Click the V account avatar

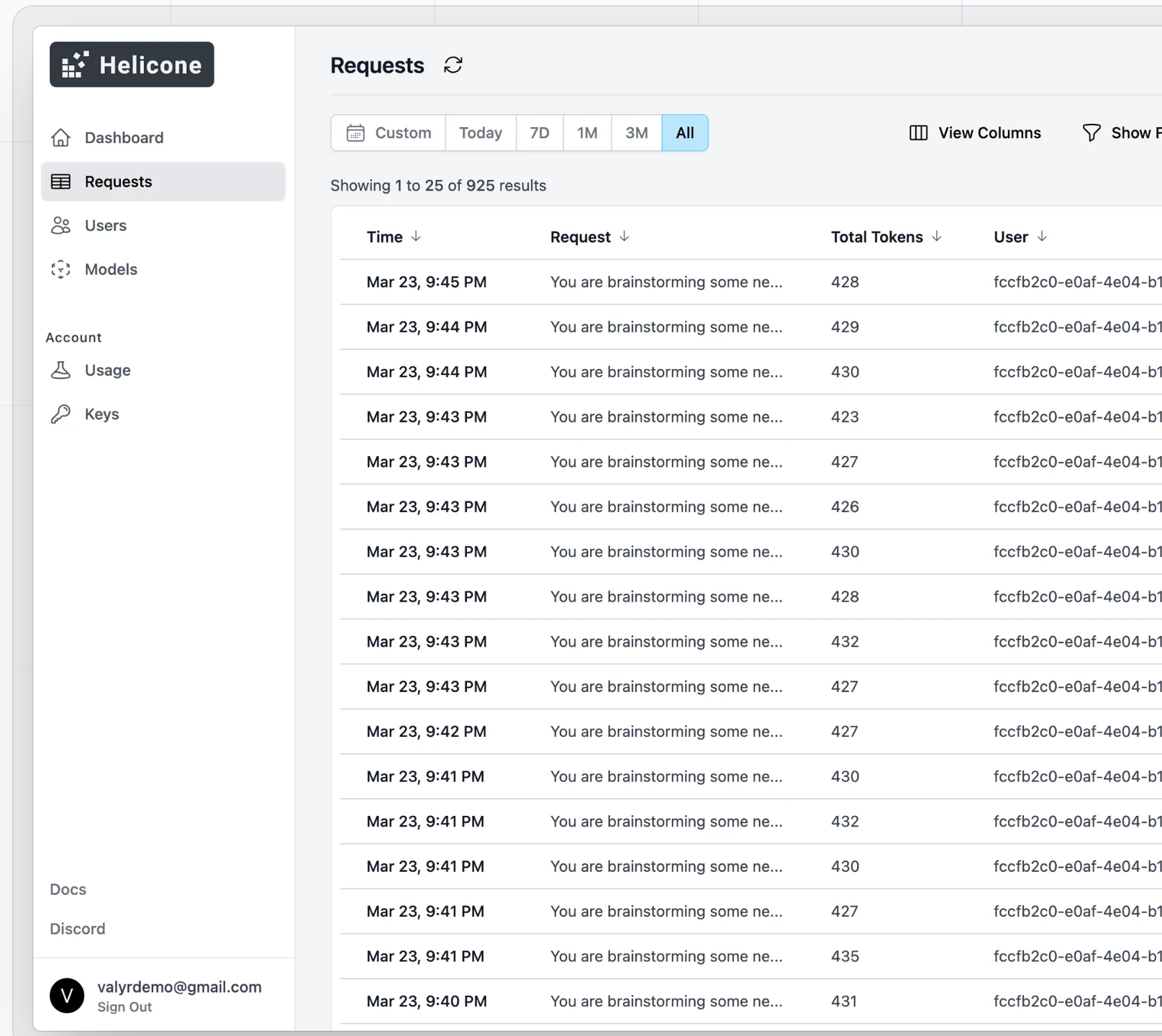(x=67, y=996)
